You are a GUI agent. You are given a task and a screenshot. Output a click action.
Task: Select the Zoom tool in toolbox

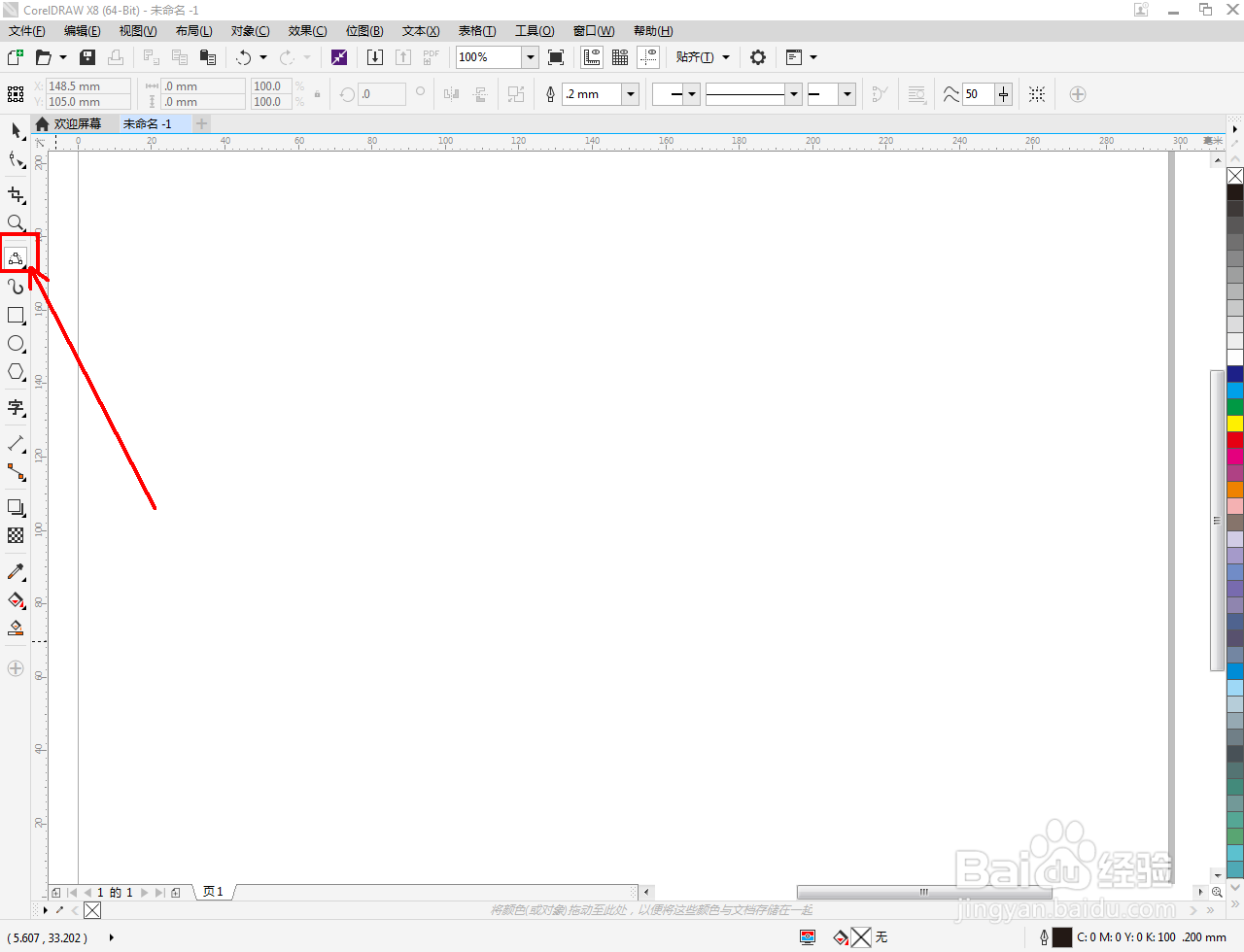[x=16, y=222]
